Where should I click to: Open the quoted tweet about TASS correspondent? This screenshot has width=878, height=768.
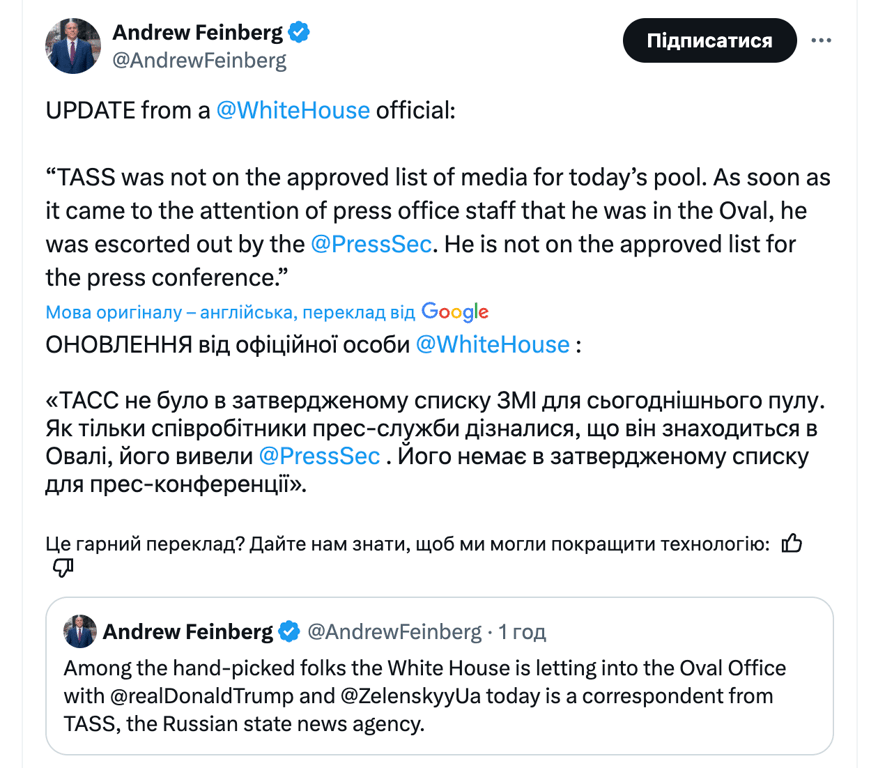[439, 695]
